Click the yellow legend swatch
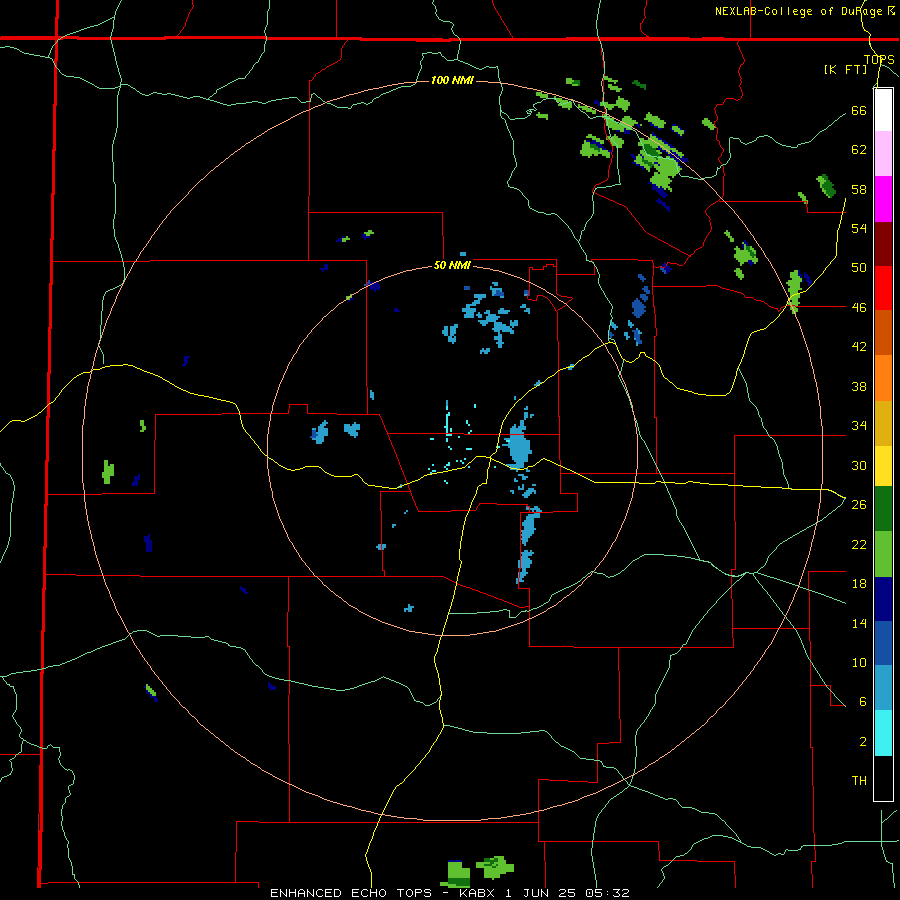 point(883,465)
